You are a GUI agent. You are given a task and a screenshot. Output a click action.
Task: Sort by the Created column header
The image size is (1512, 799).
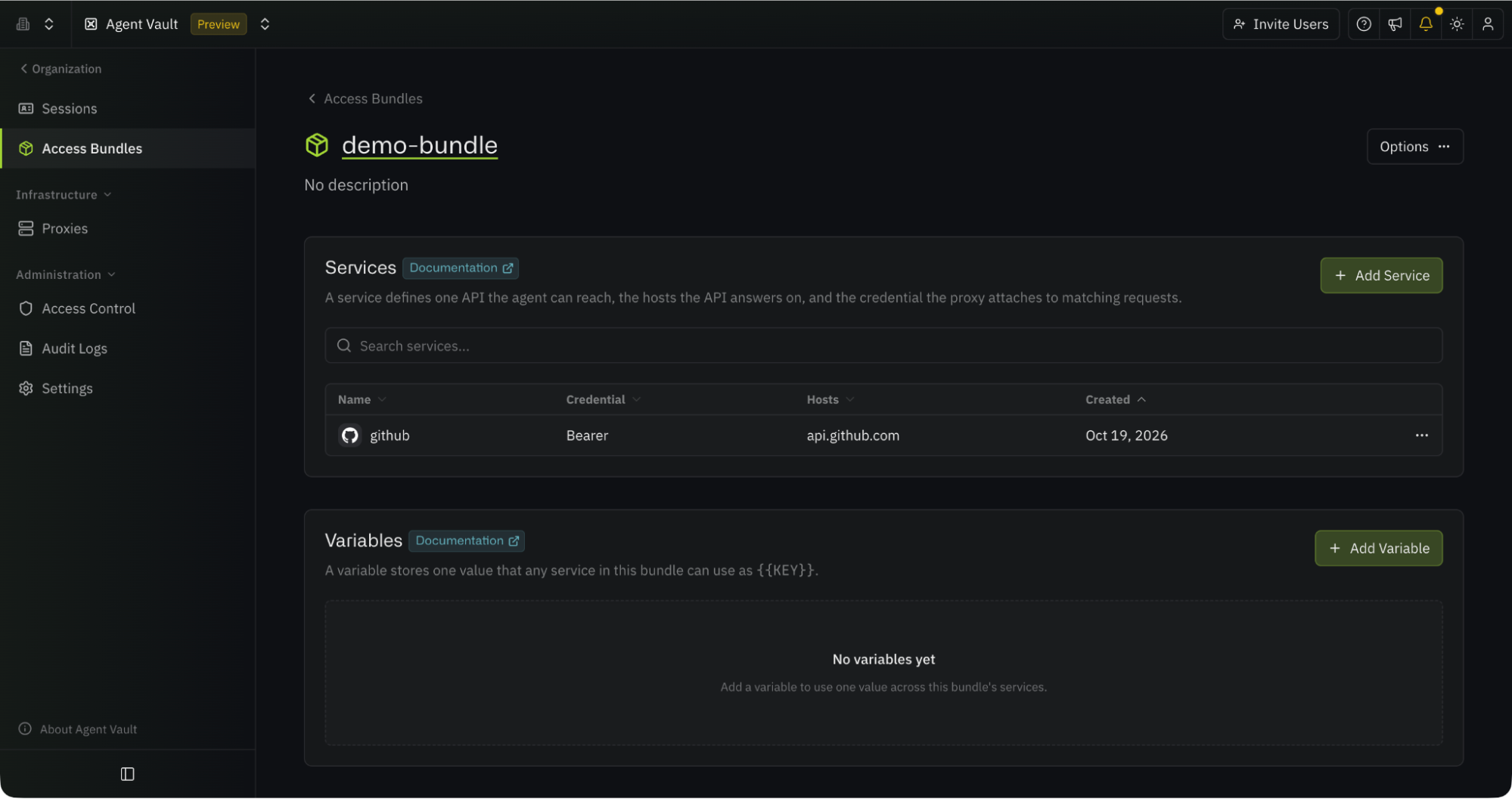pos(1116,400)
